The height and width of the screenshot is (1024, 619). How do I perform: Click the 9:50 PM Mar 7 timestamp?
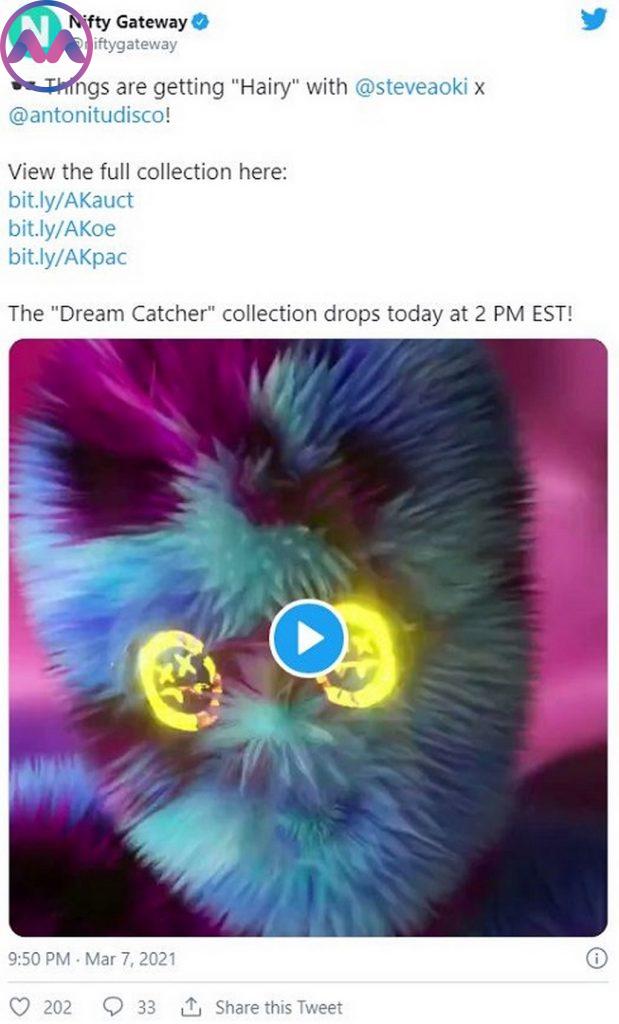coord(92,959)
